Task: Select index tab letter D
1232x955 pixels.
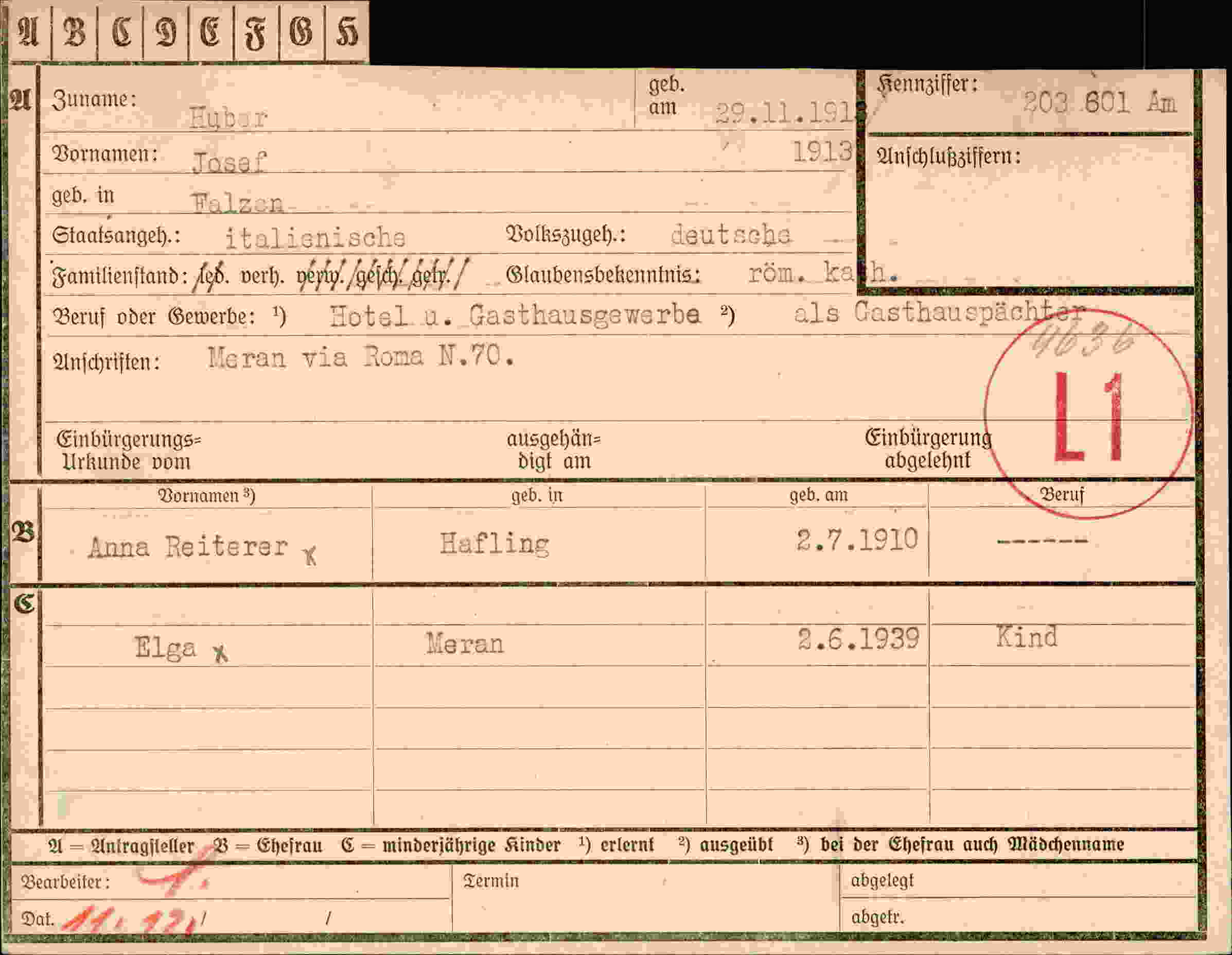Action: (166, 31)
